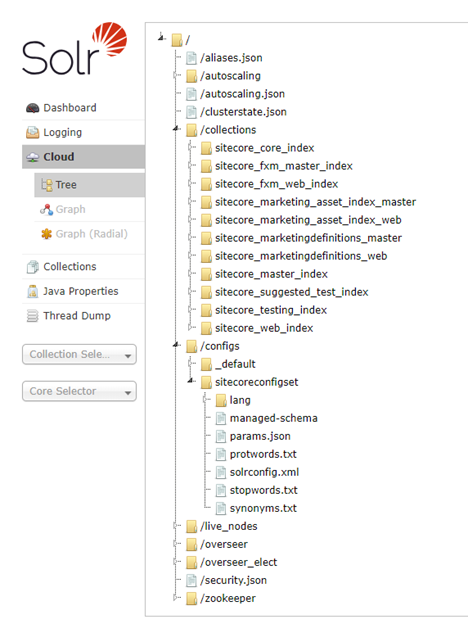Select sitecore_master_index collection
Screen dimensions: 468x624
click(x=271, y=274)
